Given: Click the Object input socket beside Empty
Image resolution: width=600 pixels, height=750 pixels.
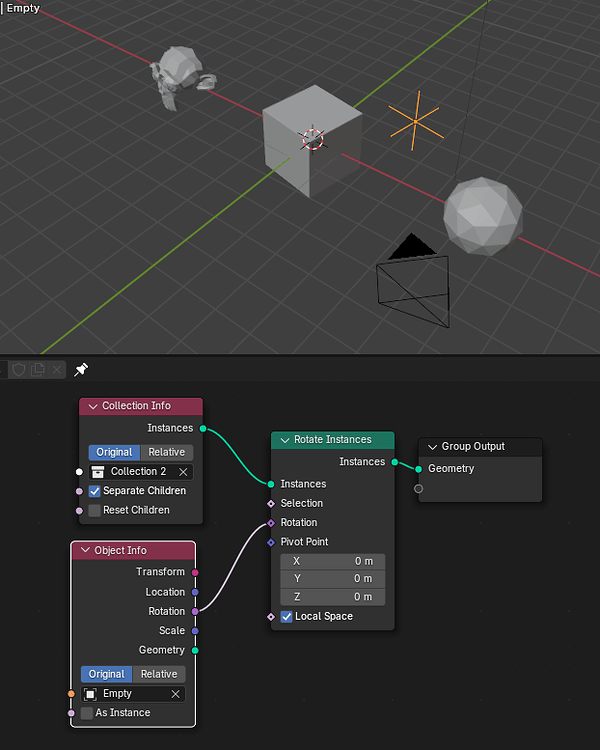Looking at the screenshot, I should point(71,694).
